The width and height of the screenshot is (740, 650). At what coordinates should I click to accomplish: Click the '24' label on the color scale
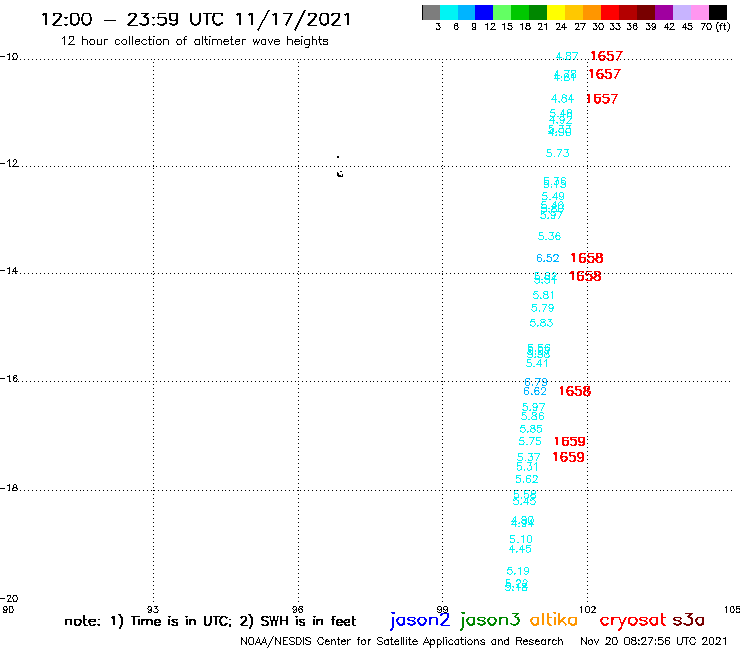point(561,26)
